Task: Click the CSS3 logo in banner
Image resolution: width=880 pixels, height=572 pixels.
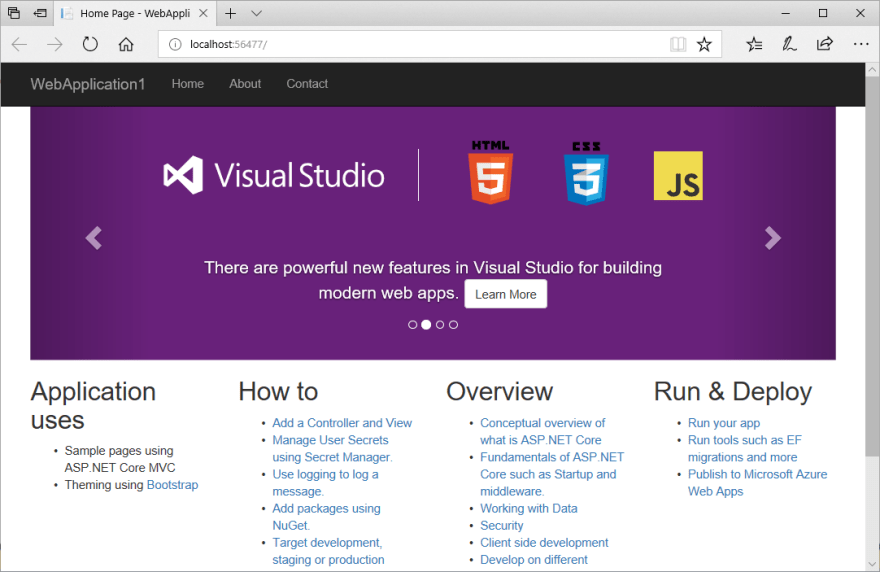Action: click(x=586, y=173)
